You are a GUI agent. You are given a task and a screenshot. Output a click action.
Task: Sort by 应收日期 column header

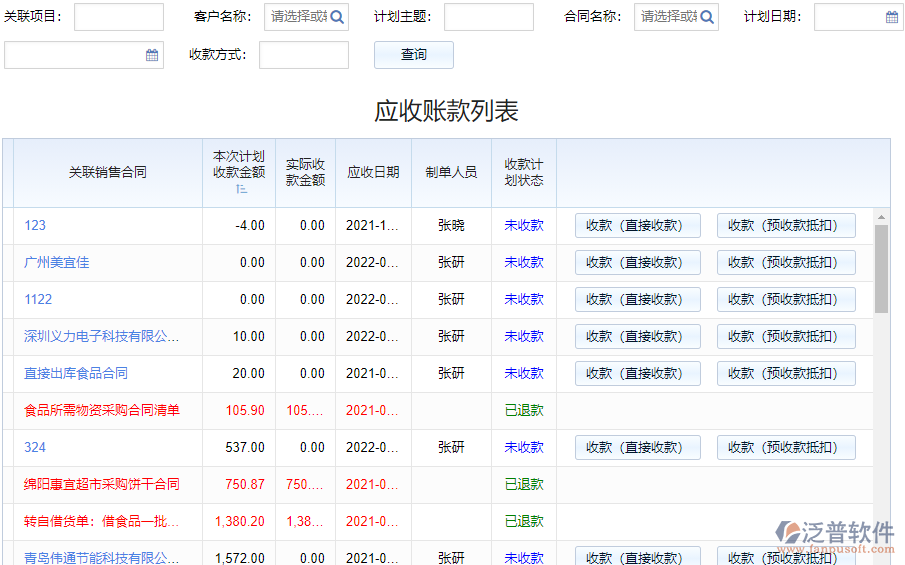point(373,173)
